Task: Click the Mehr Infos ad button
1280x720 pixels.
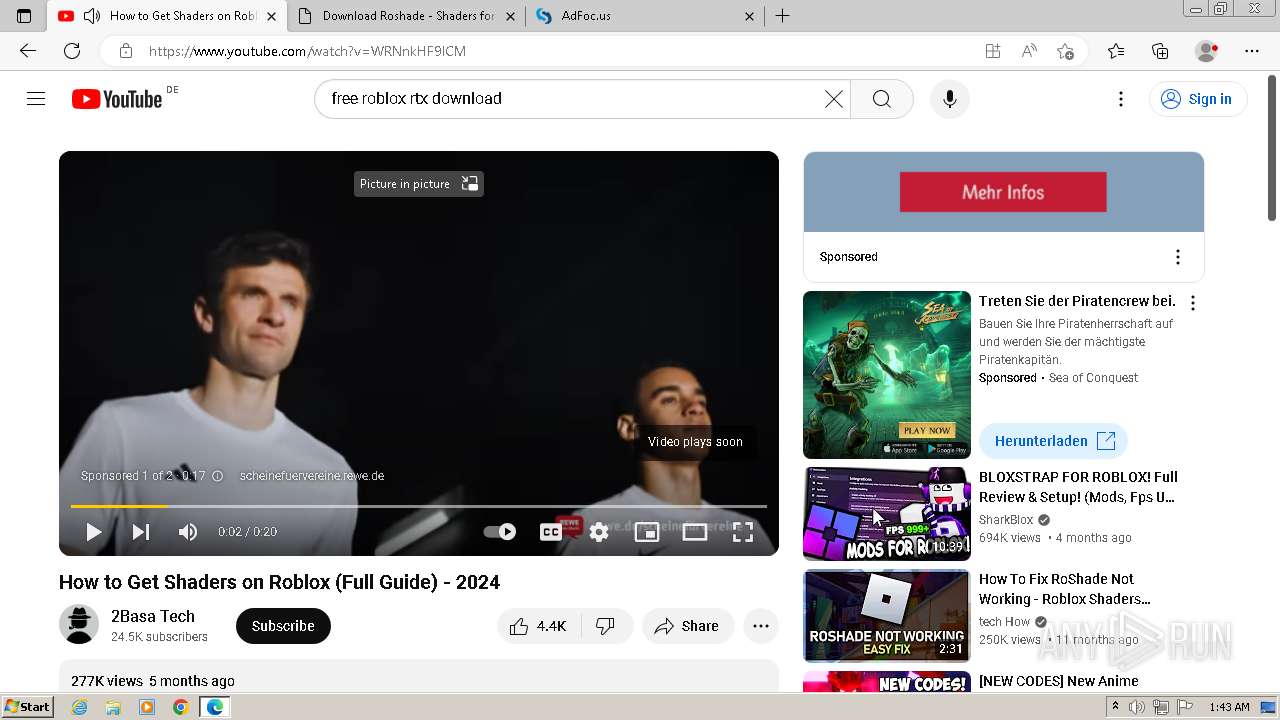Action: 1003,192
